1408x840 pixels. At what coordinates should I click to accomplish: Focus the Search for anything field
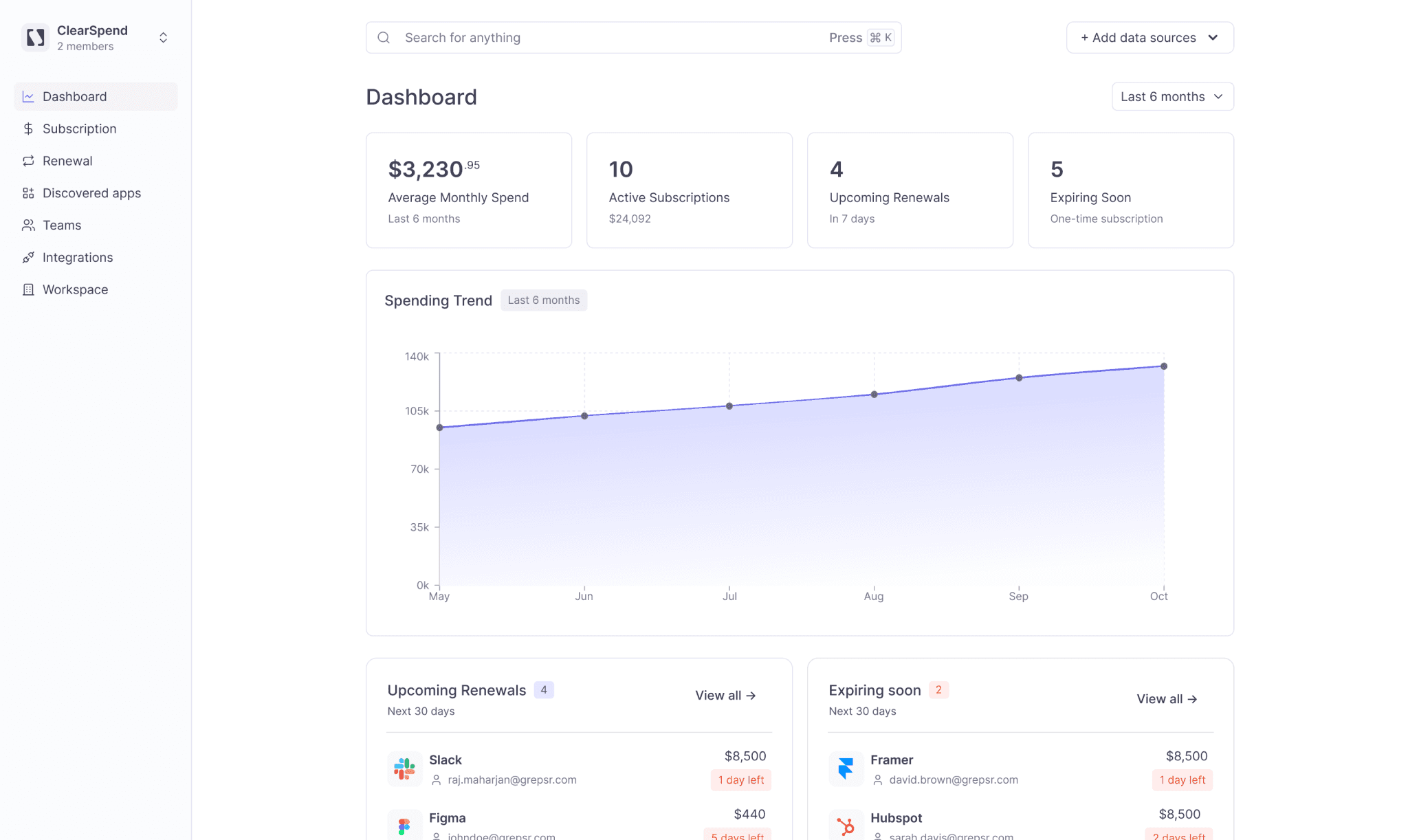[x=612, y=38]
